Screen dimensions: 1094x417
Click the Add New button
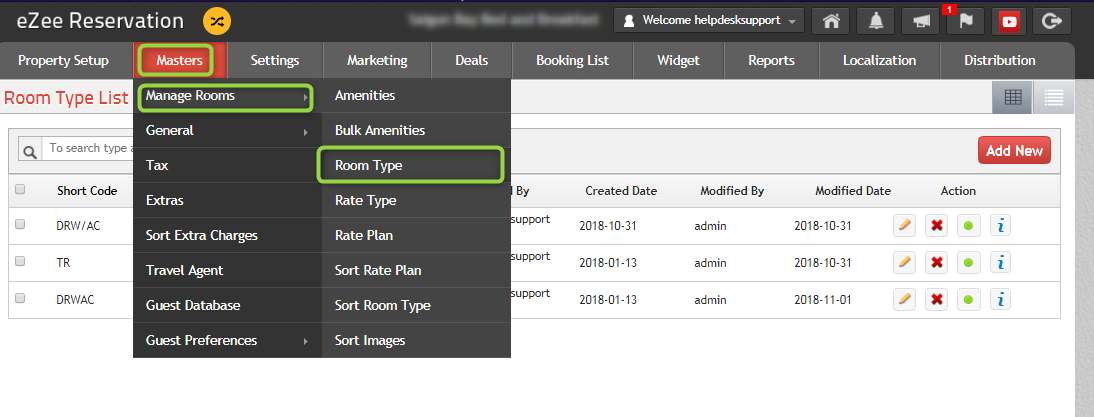tap(1014, 151)
